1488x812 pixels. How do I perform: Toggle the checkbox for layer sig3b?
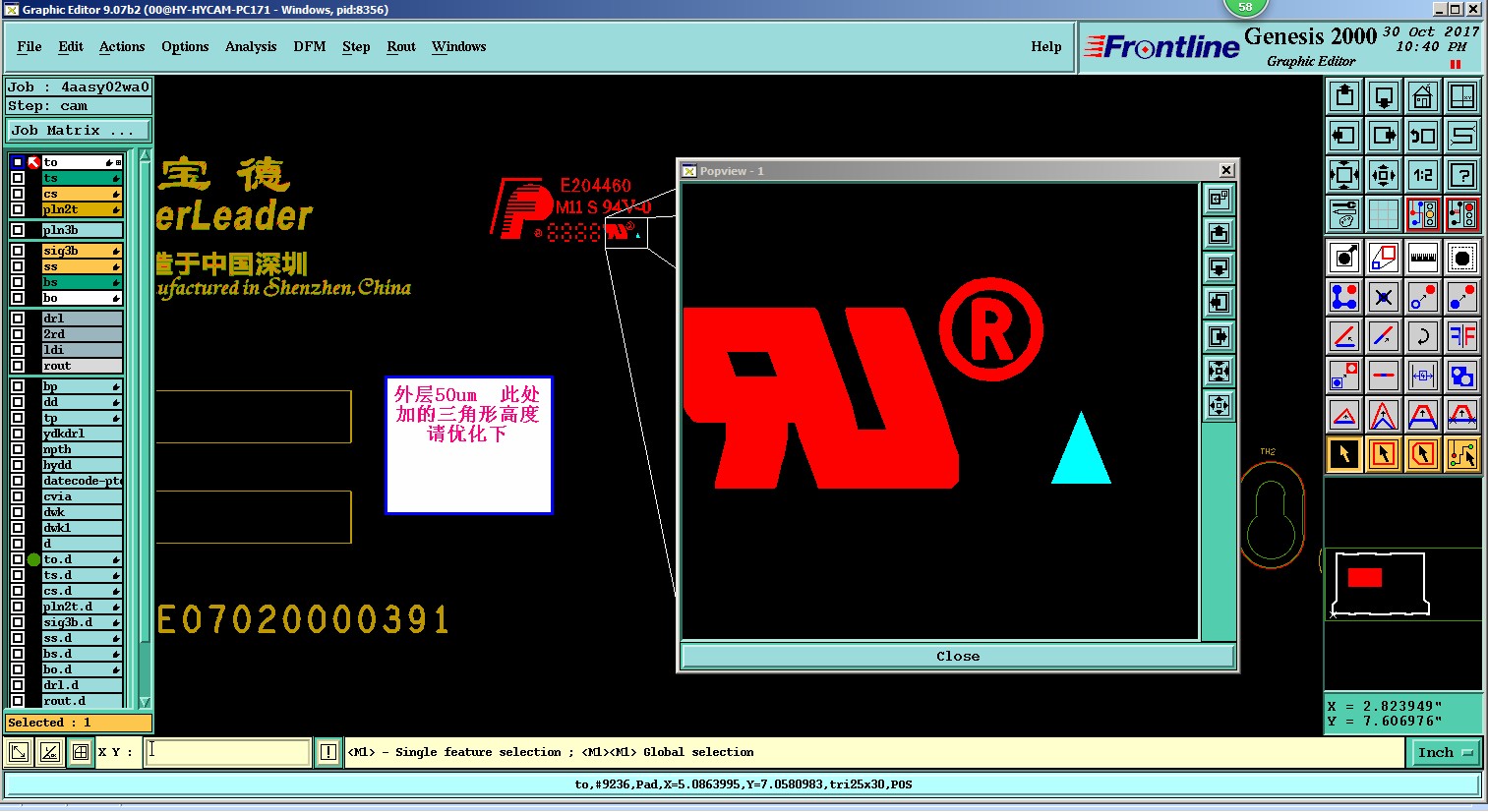coord(18,251)
